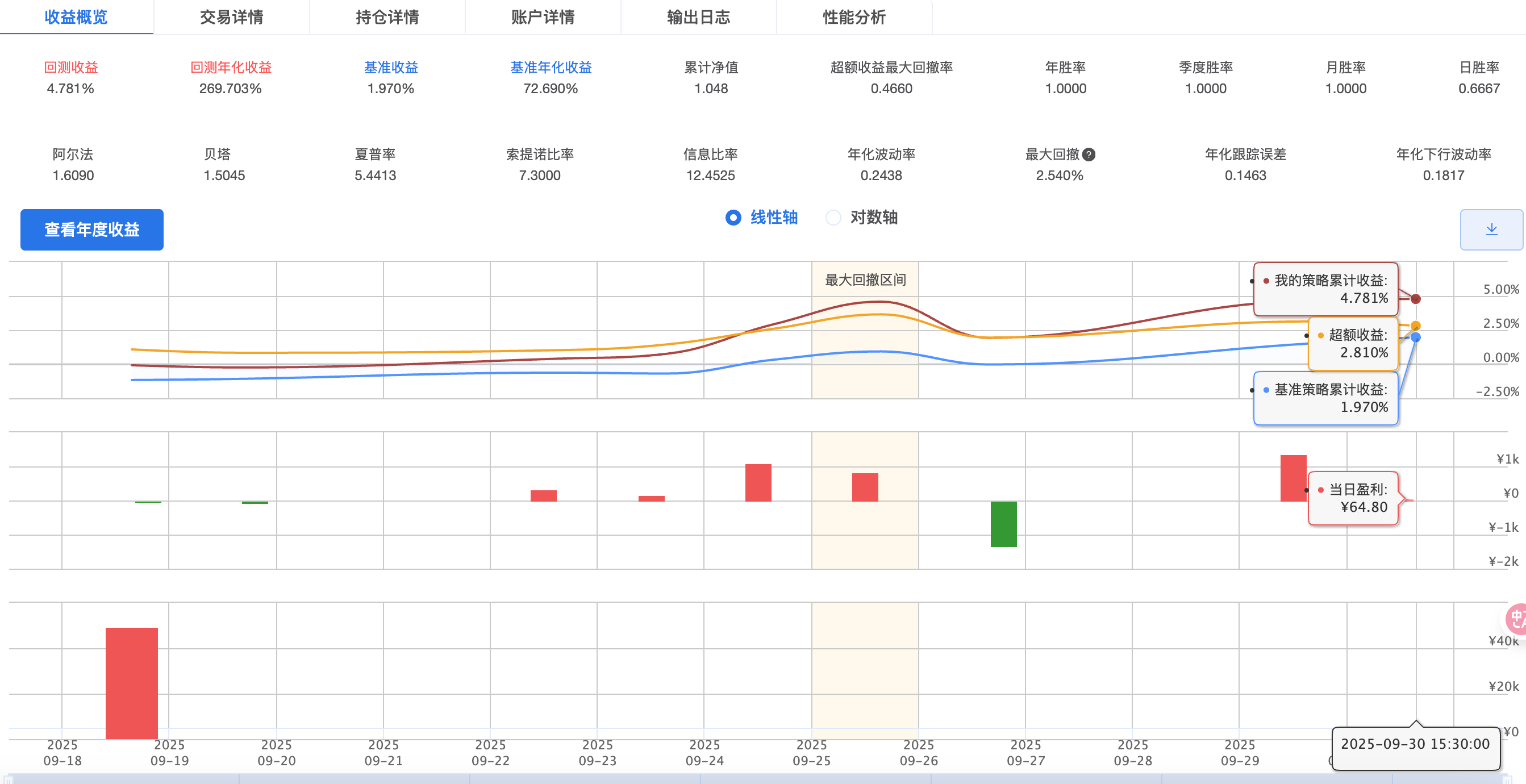Open the 账户详情 tab
The image size is (1526, 784).
(x=543, y=17)
